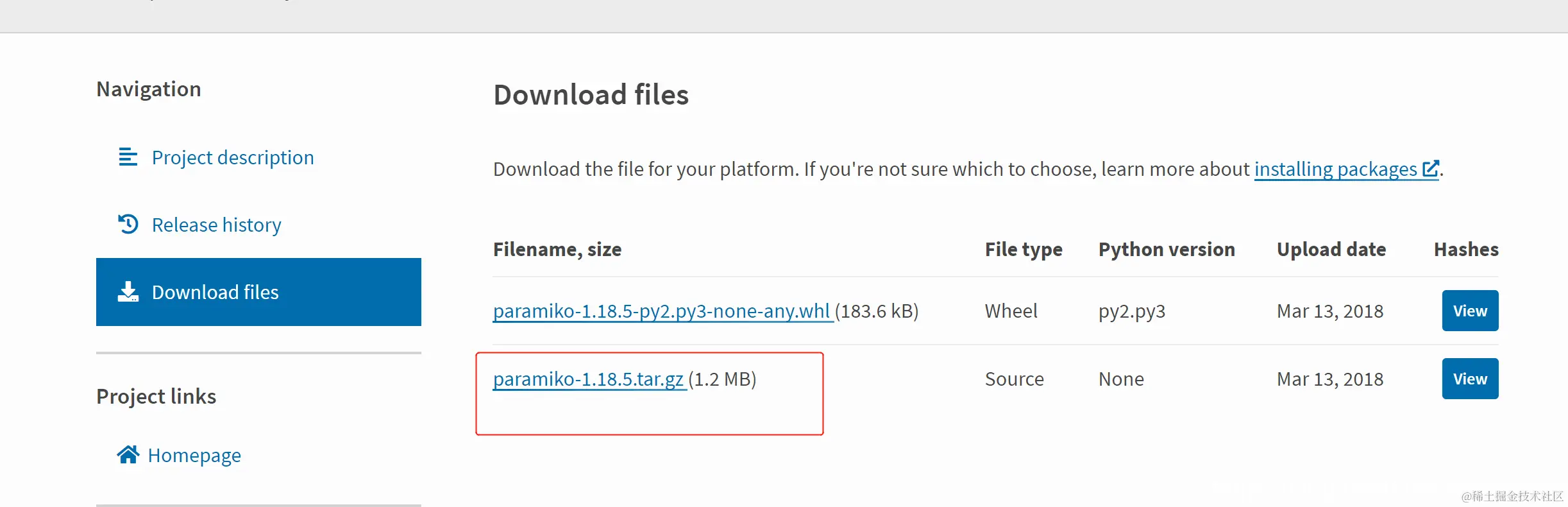Viewport: 1568px width, 507px height.
Task: Open the Homepage project link
Action: tap(194, 455)
